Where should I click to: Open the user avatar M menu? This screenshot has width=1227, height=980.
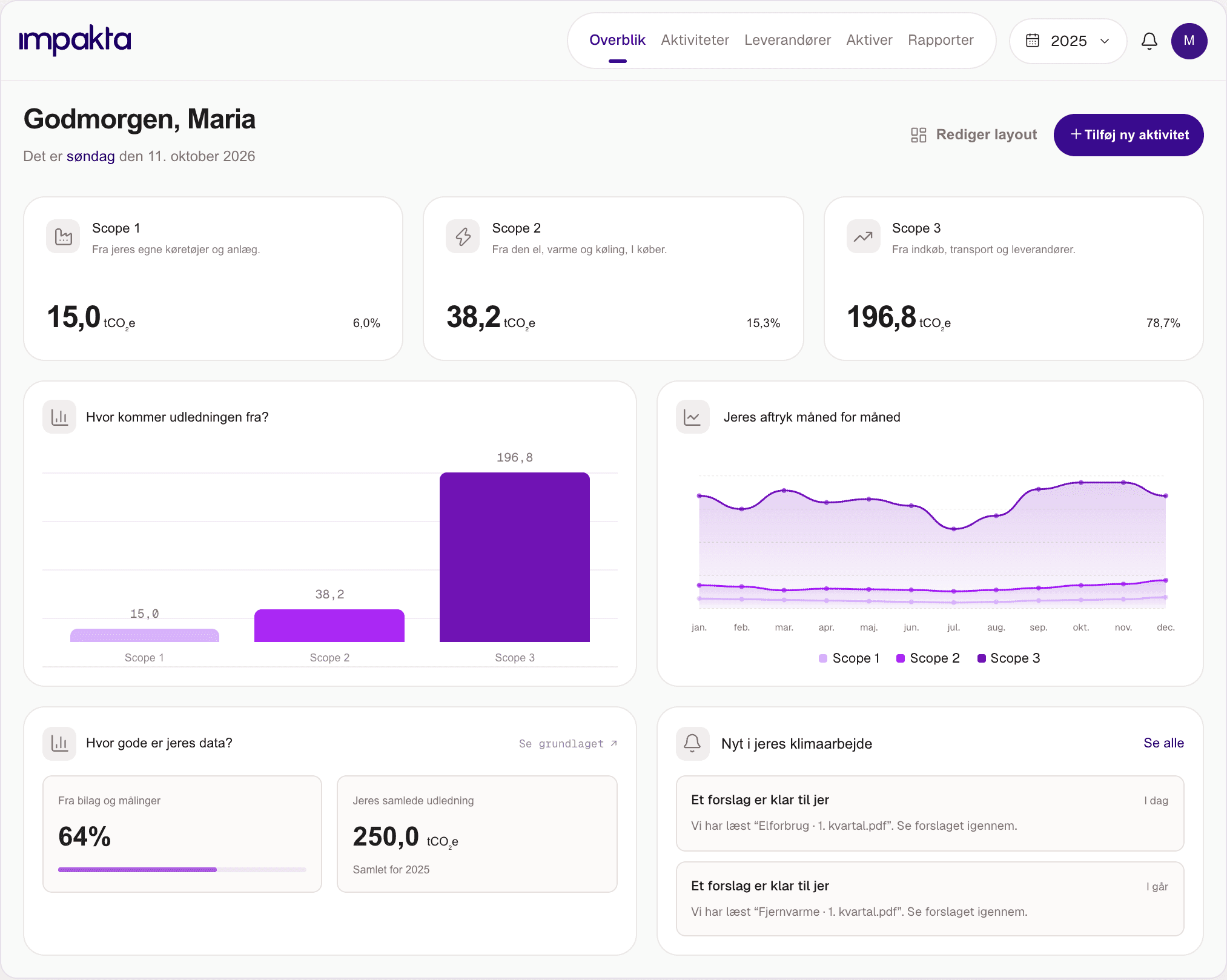coord(1189,41)
